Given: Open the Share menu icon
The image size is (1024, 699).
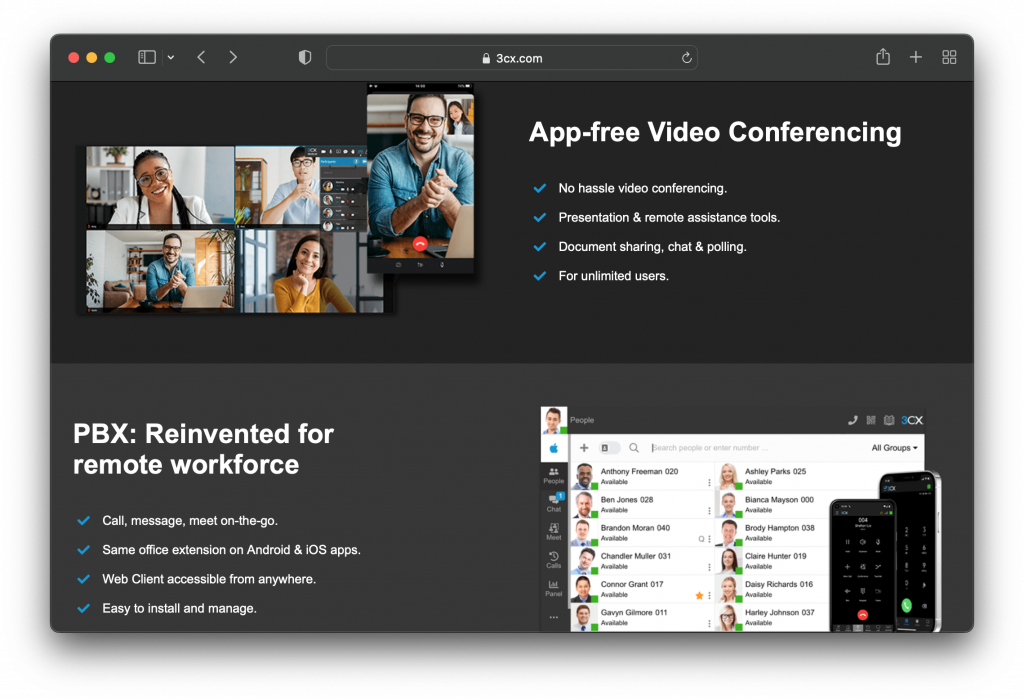Looking at the screenshot, I should click(x=883, y=57).
